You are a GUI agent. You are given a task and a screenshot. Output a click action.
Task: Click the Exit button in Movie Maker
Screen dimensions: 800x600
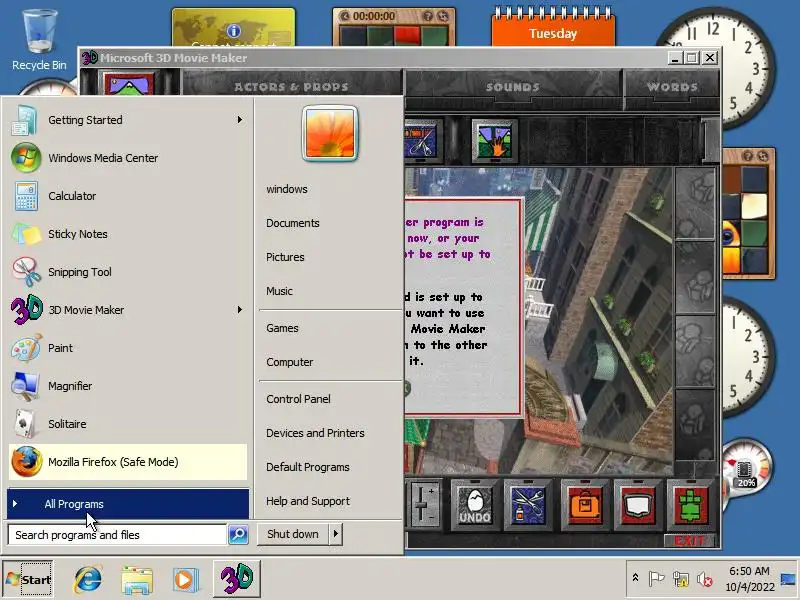tap(689, 541)
